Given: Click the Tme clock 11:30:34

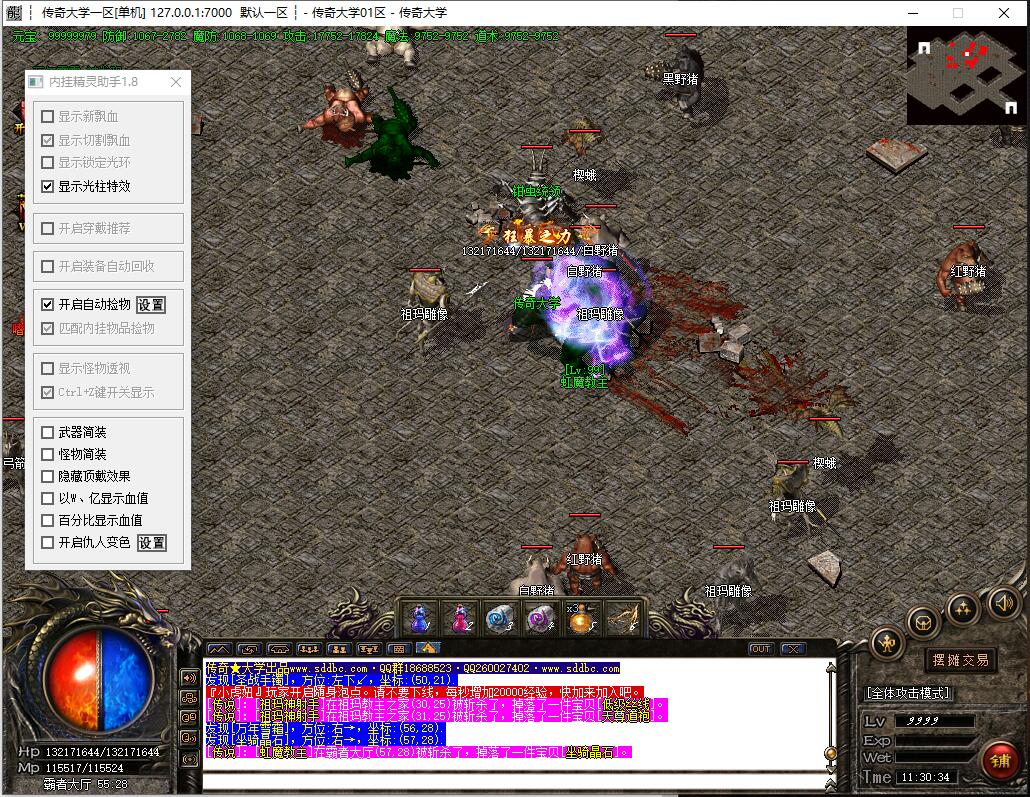Looking at the screenshot, I should click(926, 777).
